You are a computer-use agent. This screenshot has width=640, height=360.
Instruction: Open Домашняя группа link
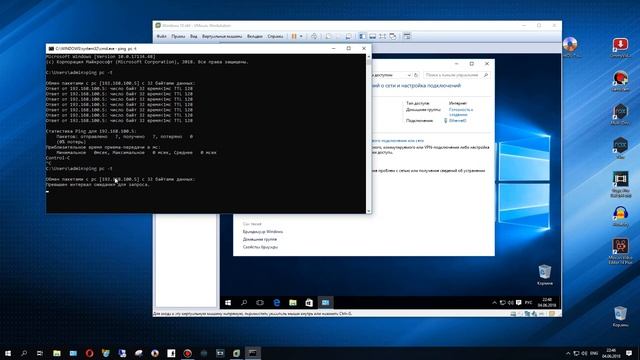coord(260,239)
